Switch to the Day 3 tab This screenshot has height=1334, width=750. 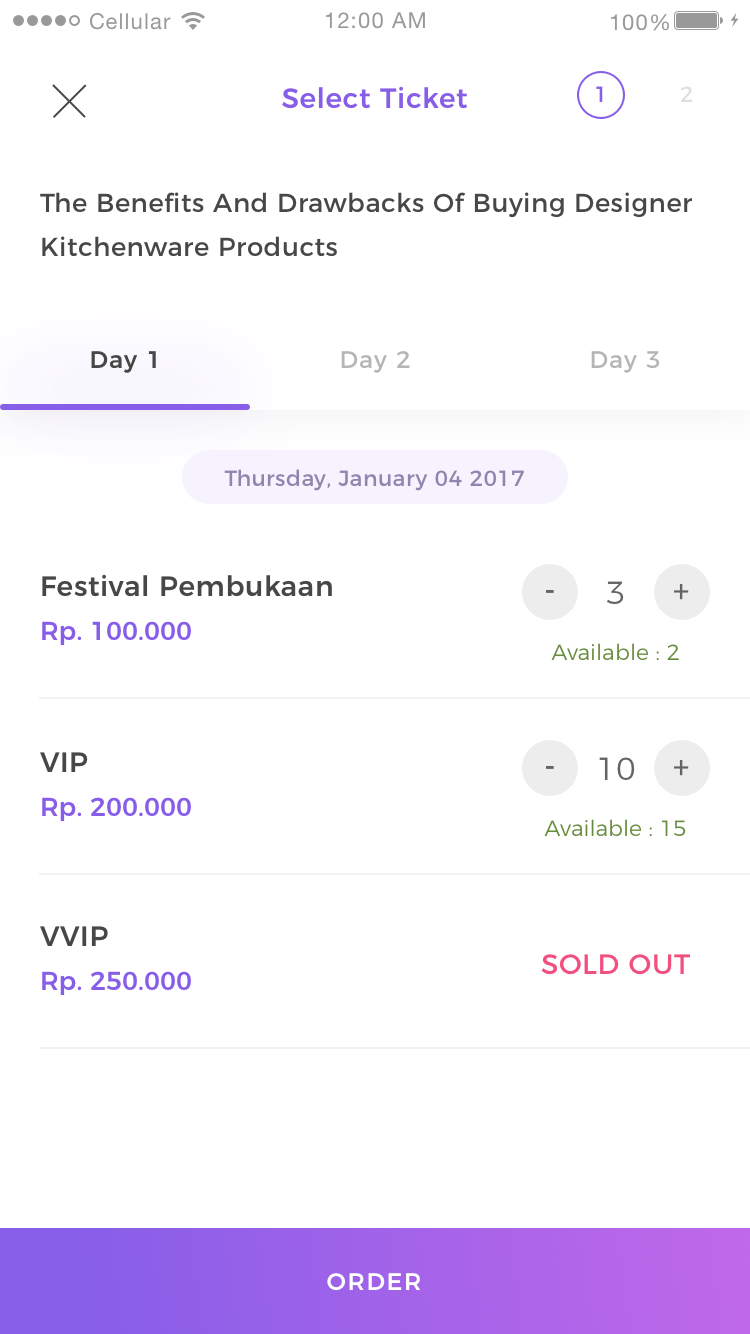[625, 361]
